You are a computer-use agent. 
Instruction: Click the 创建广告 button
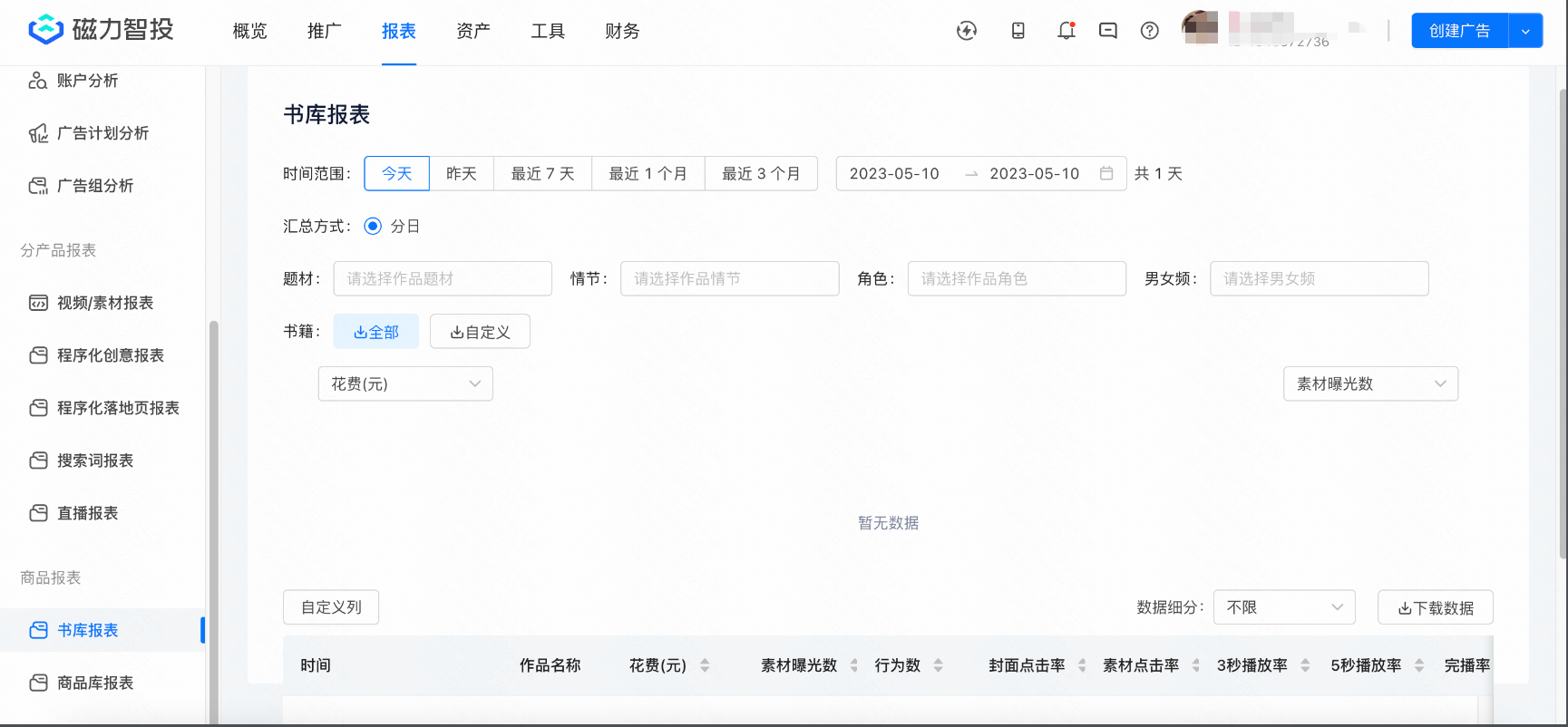(x=1459, y=31)
